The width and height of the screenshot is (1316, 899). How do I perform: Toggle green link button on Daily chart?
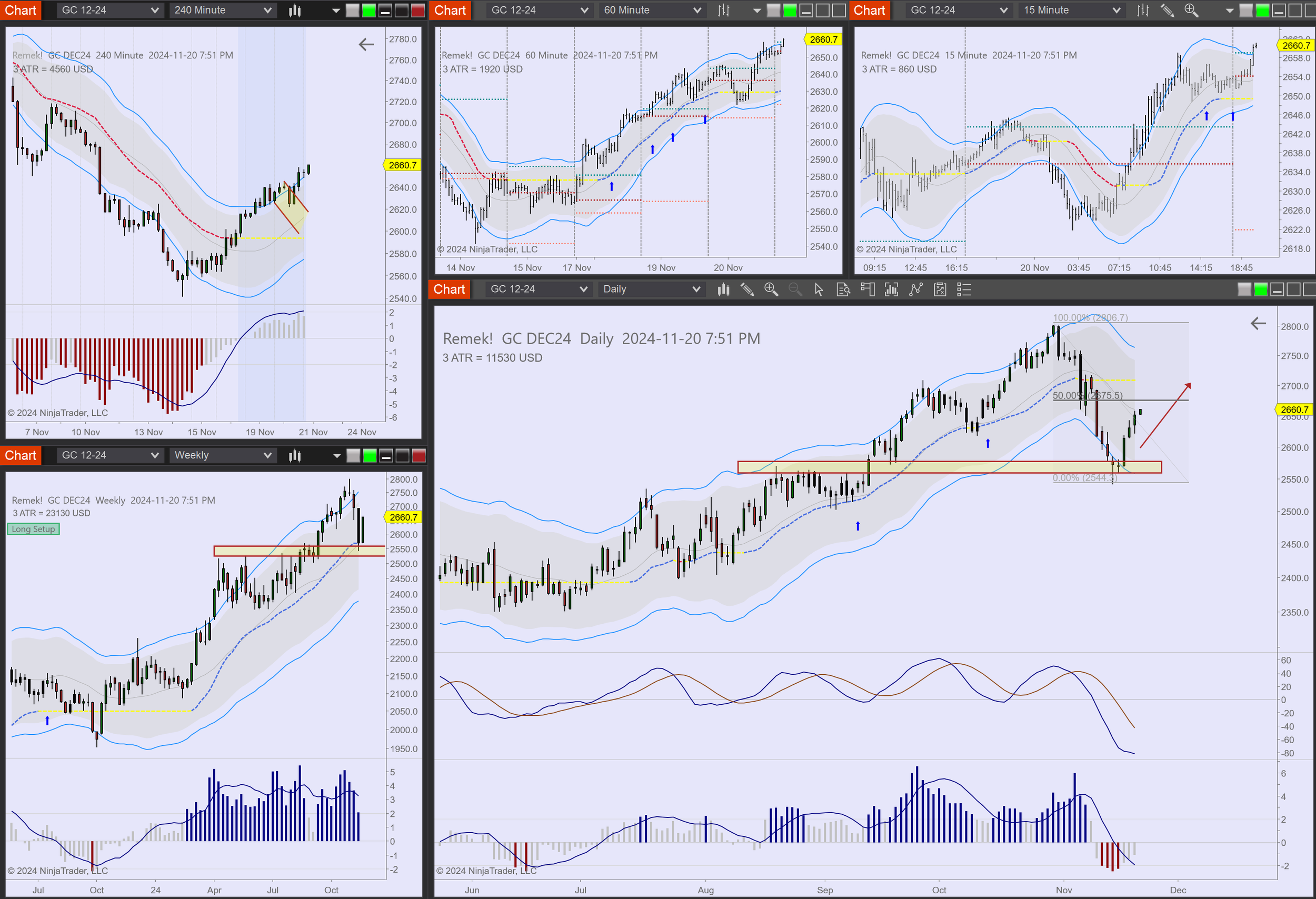pyautogui.click(x=1261, y=290)
